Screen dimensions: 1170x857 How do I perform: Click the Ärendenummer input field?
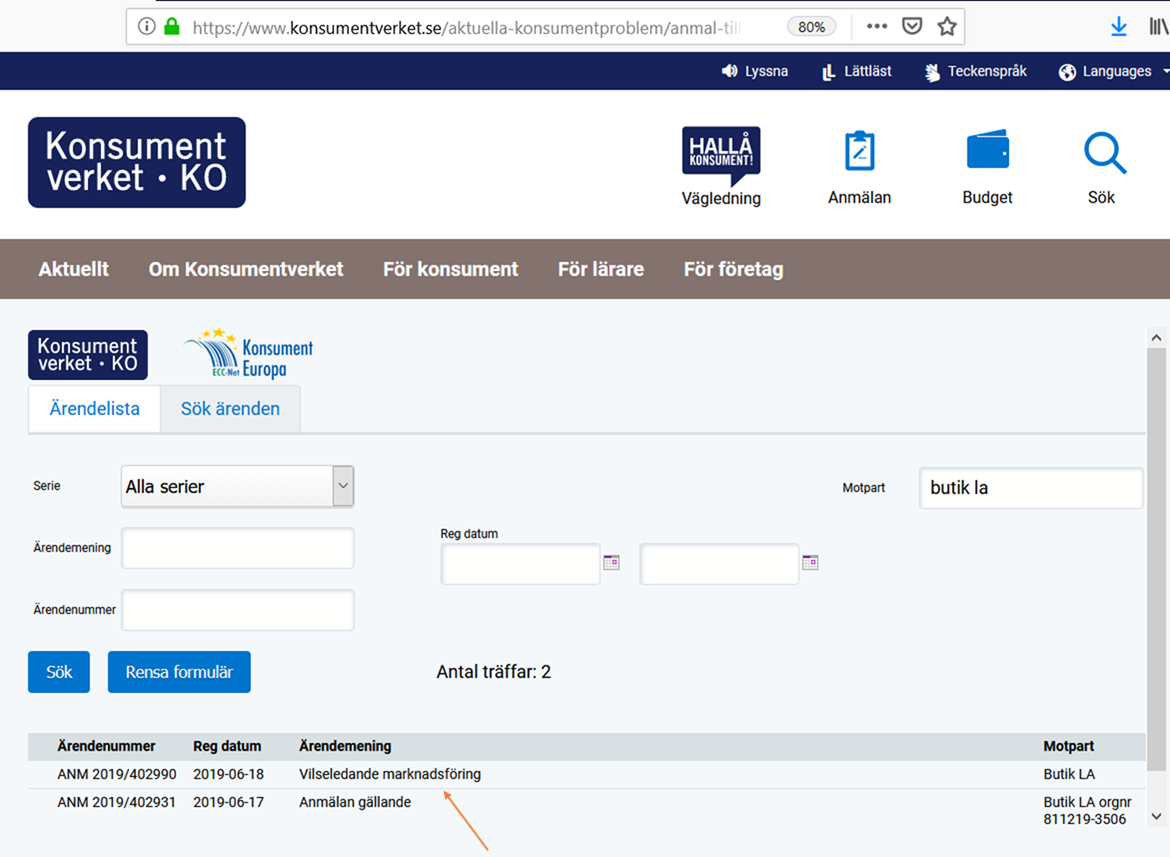coord(237,610)
